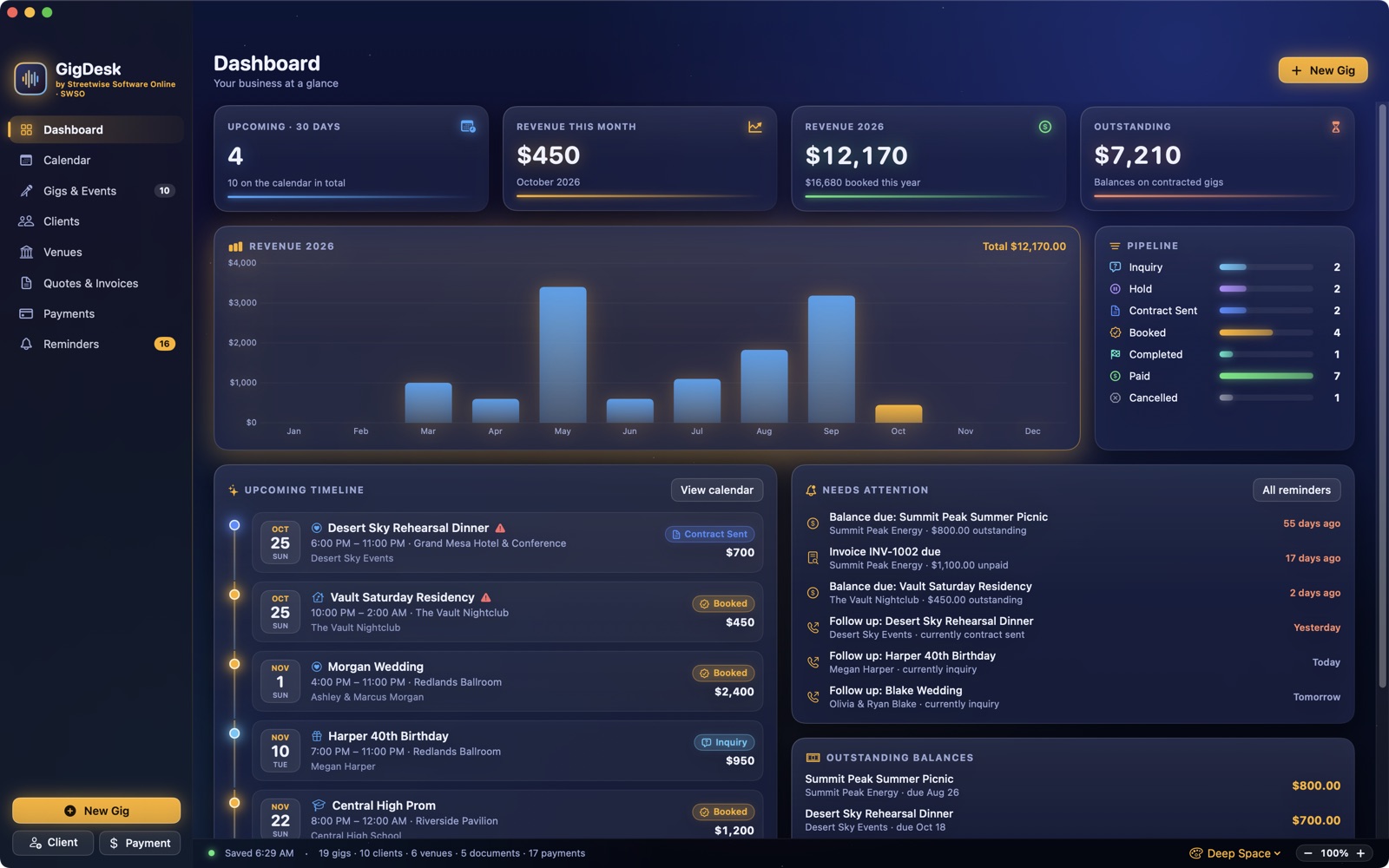Image resolution: width=1389 pixels, height=868 pixels.
Task: Go to Calendar in the sidebar
Action: click(x=95, y=161)
